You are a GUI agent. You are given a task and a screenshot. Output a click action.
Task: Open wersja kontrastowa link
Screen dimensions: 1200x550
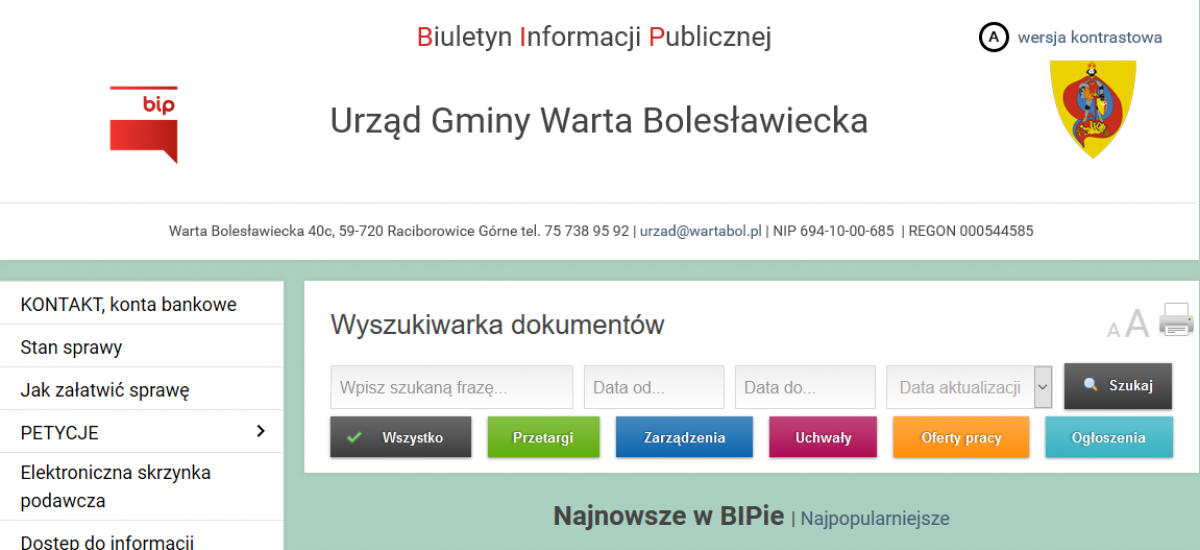click(x=1089, y=38)
